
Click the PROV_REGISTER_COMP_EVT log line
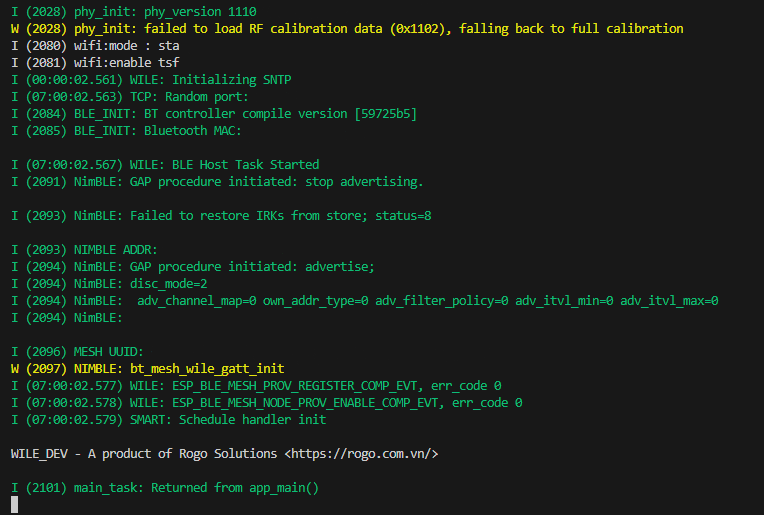256,386
